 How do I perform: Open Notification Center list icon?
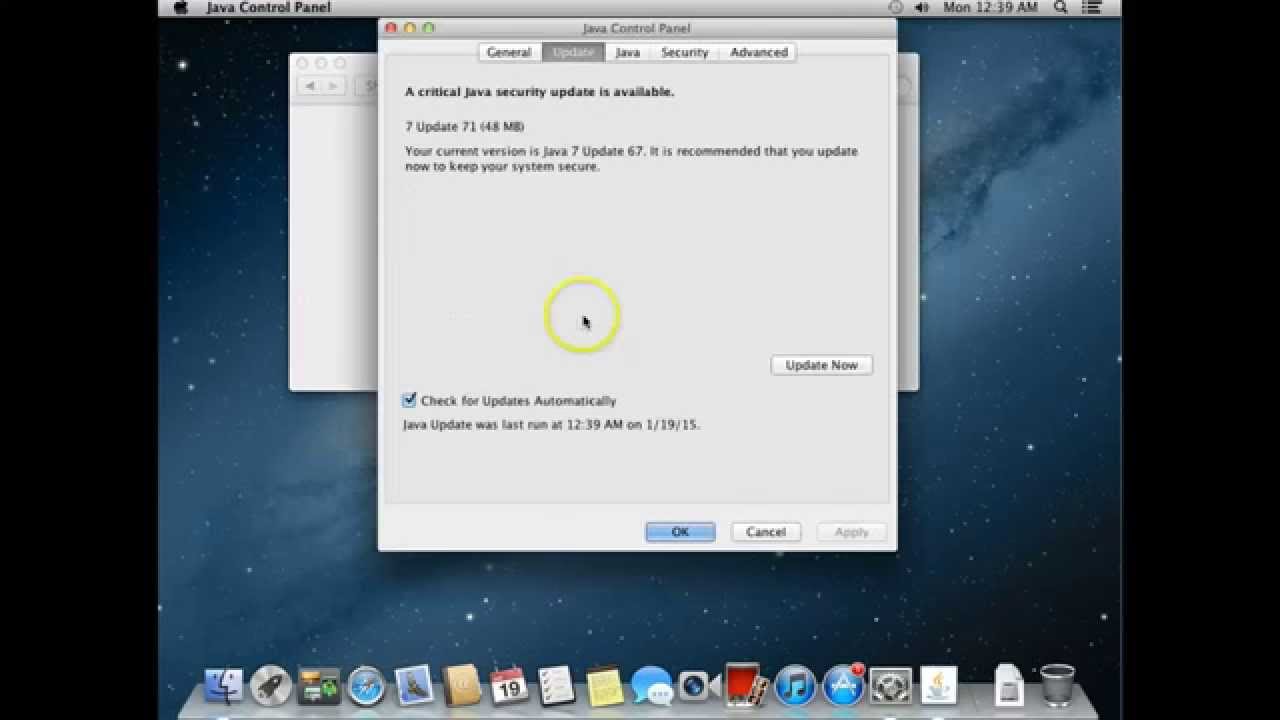point(1091,8)
